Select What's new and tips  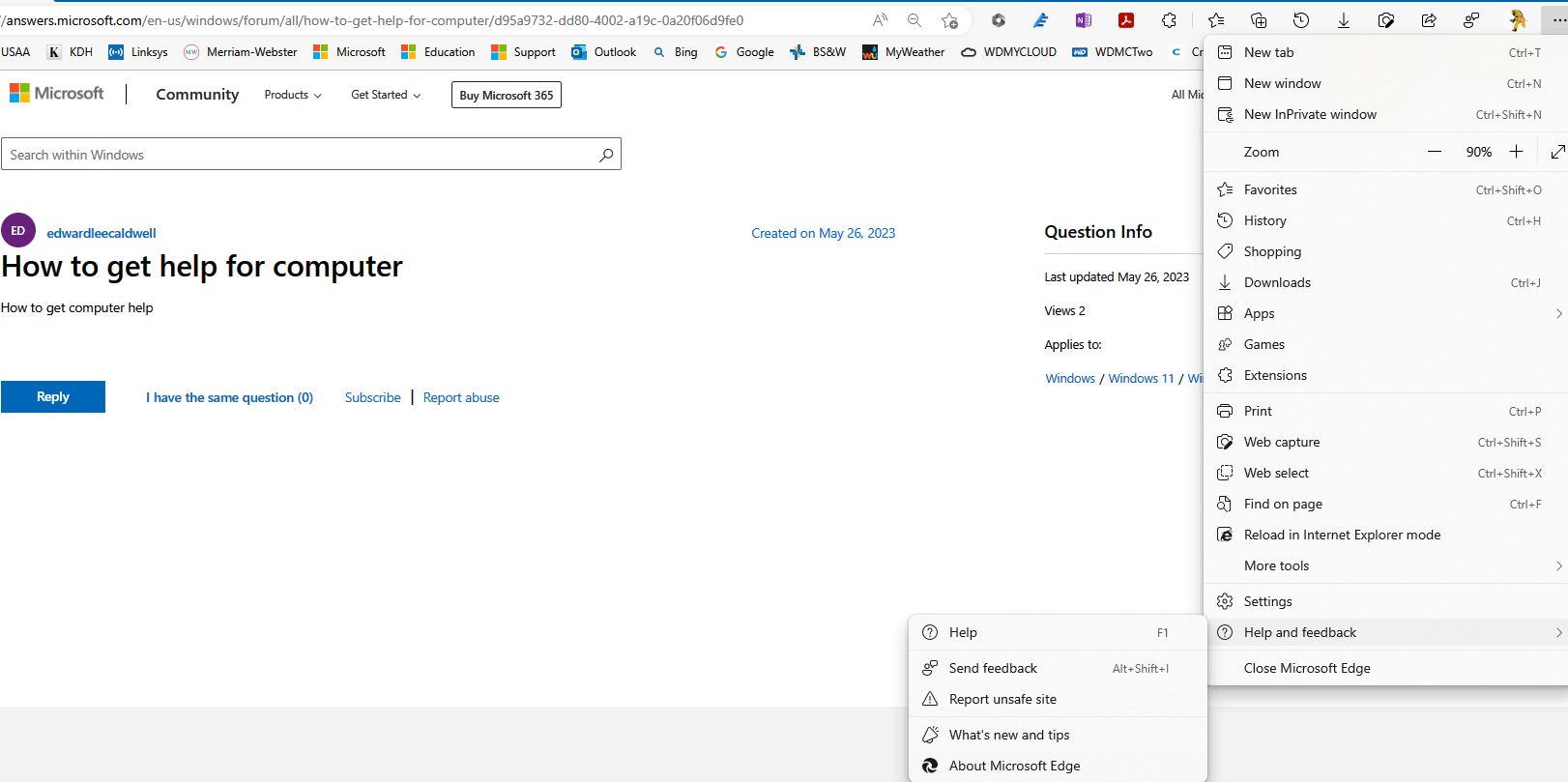[1058, 735]
